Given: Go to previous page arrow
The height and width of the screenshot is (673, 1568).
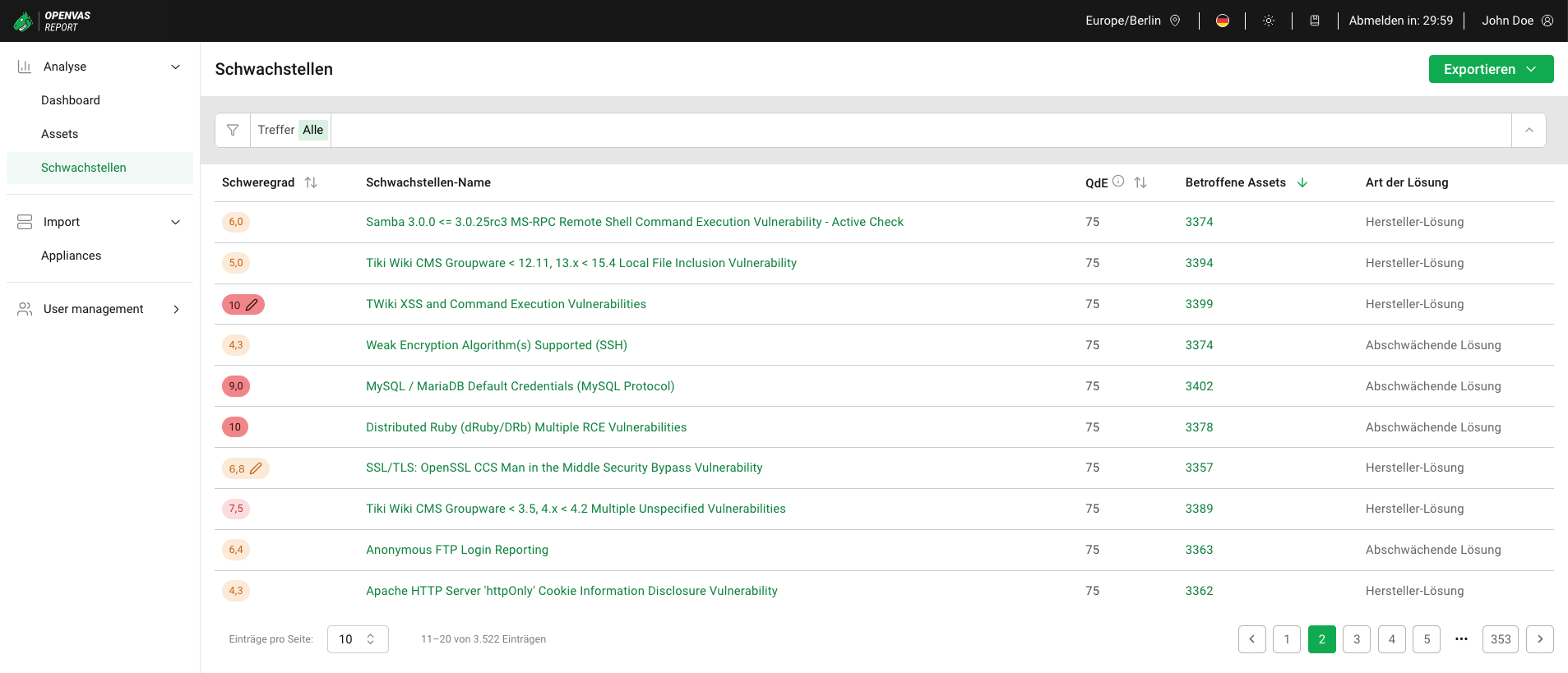Looking at the screenshot, I should click(x=1252, y=639).
